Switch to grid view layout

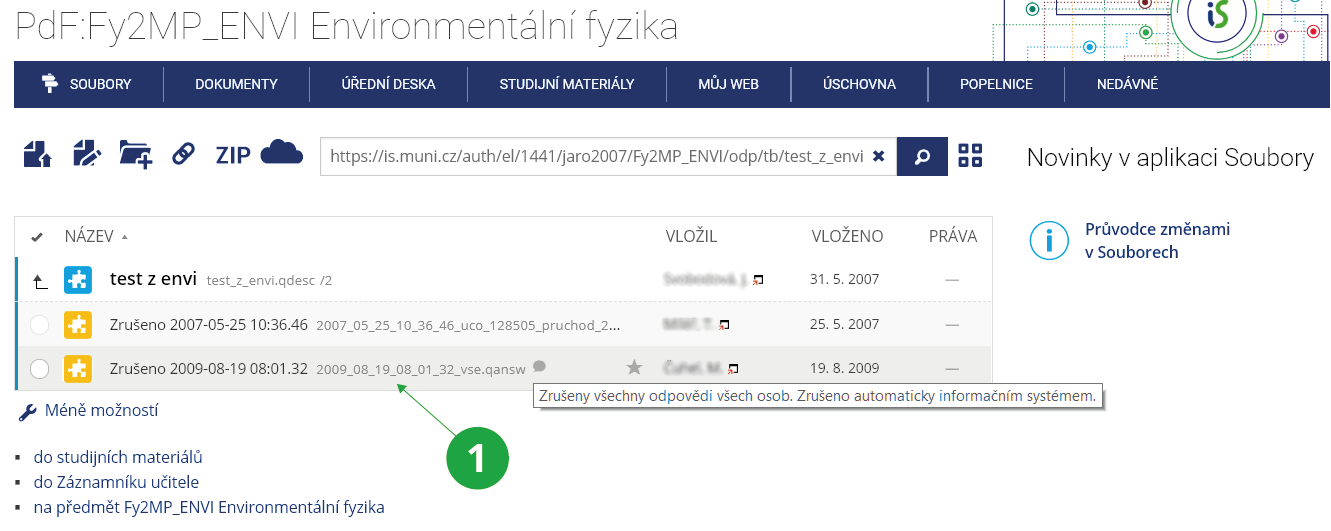970,156
